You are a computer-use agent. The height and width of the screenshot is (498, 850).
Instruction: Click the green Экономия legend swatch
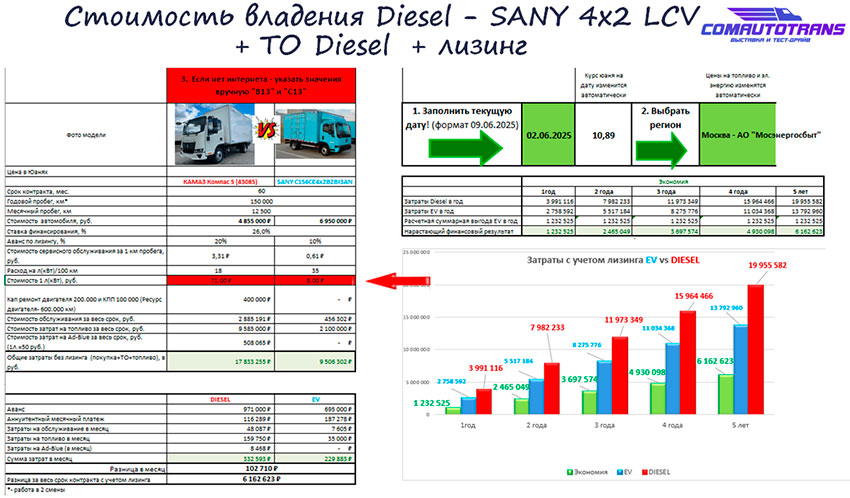[570, 472]
